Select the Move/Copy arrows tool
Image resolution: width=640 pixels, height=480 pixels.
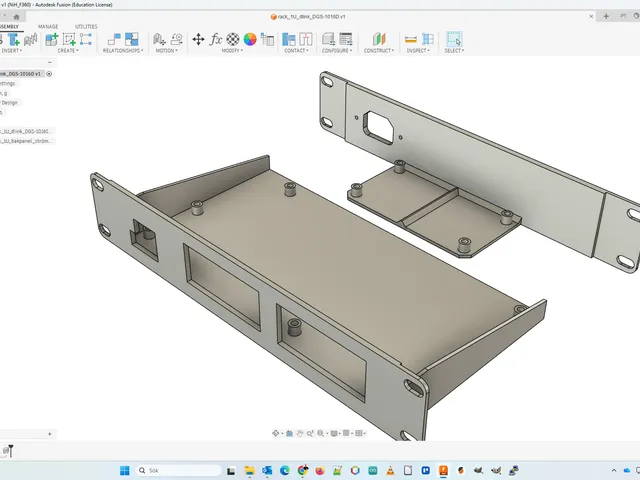[198, 40]
